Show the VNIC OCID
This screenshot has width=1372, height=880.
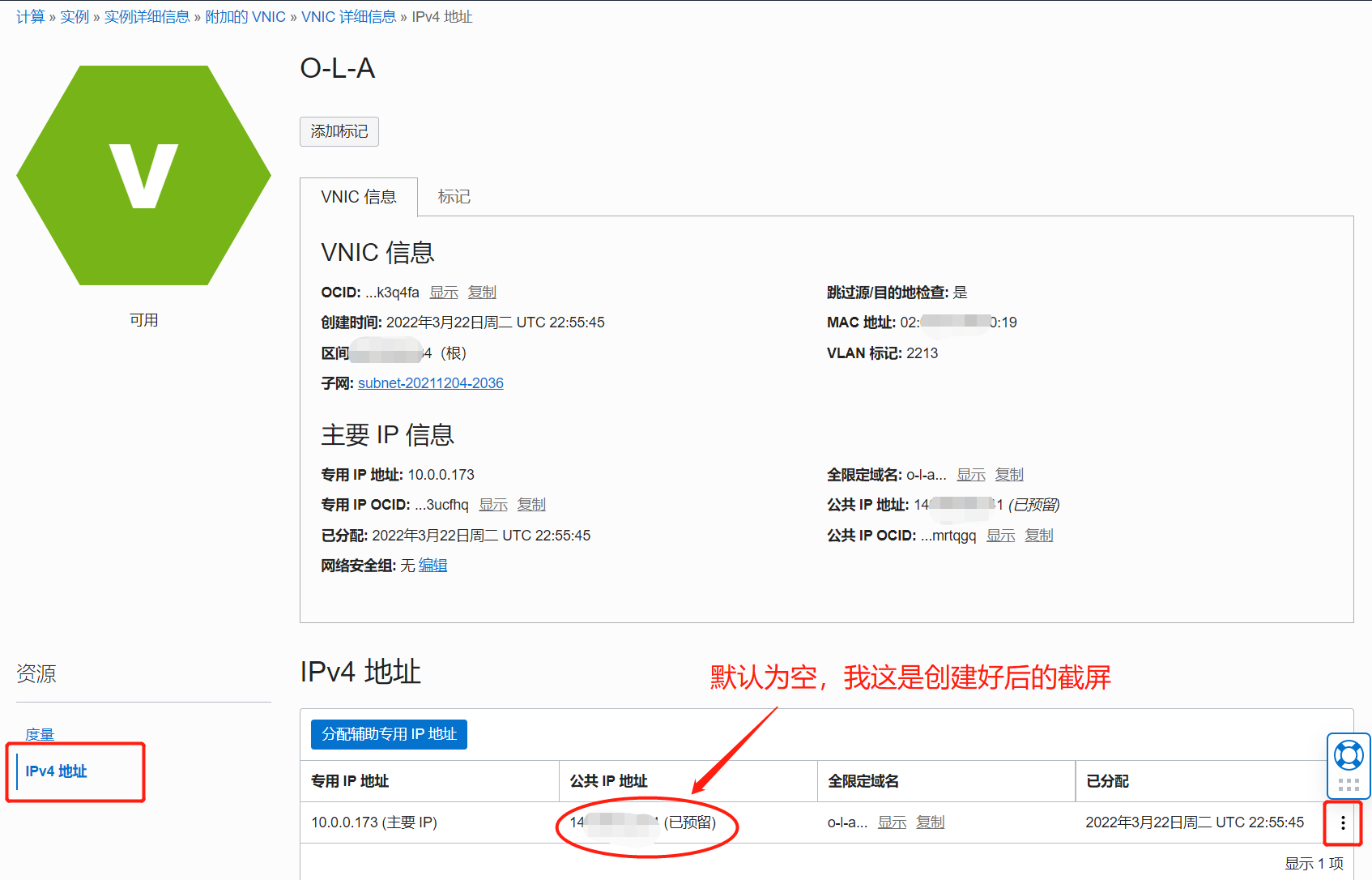tap(444, 292)
